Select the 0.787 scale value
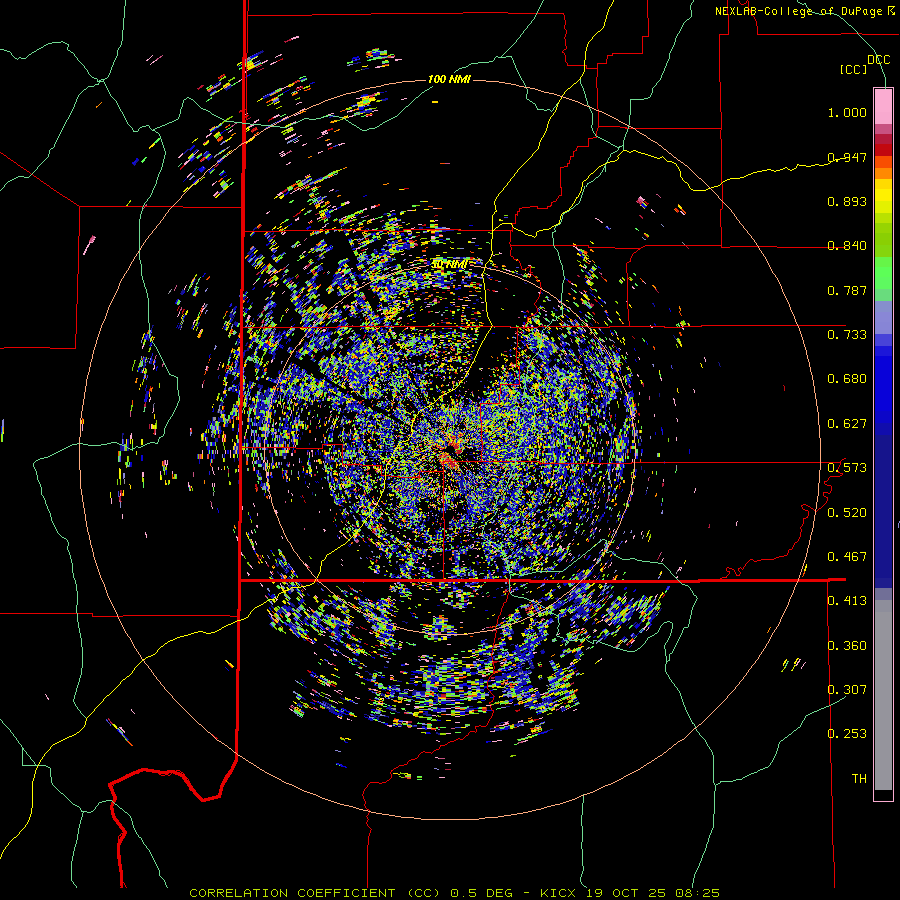Image resolution: width=900 pixels, height=900 pixels. (847, 290)
